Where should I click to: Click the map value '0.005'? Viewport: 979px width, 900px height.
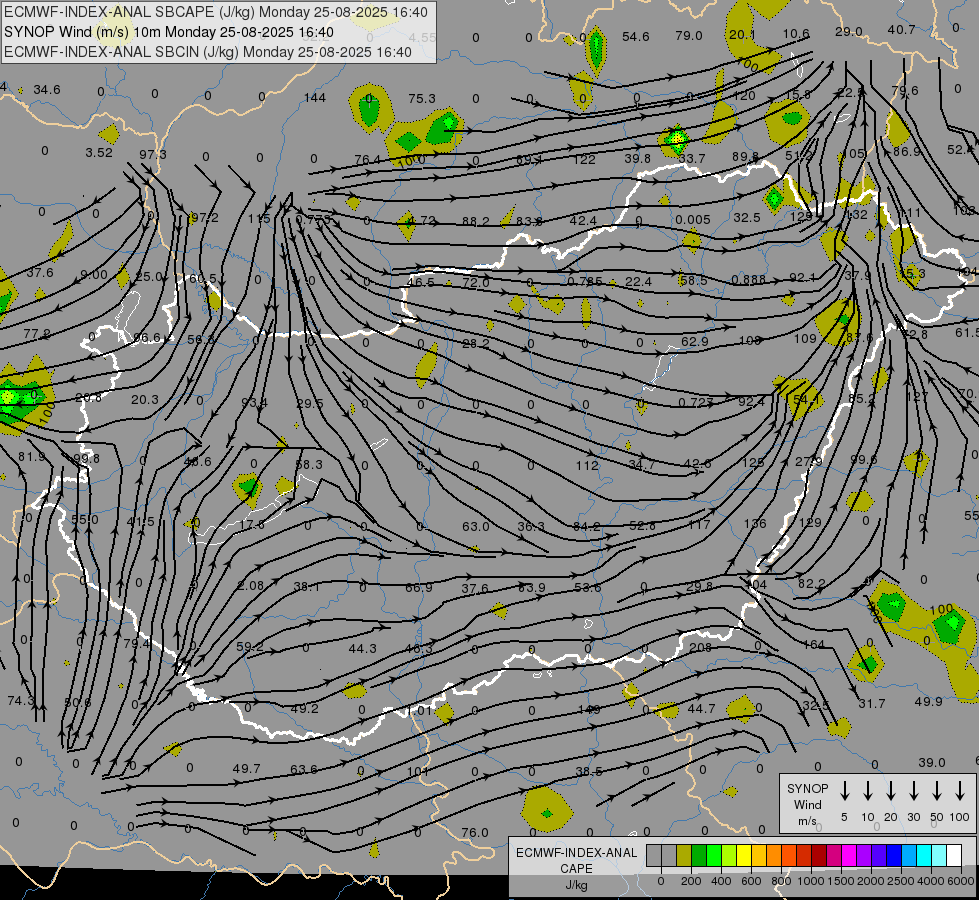[x=692, y=220]
